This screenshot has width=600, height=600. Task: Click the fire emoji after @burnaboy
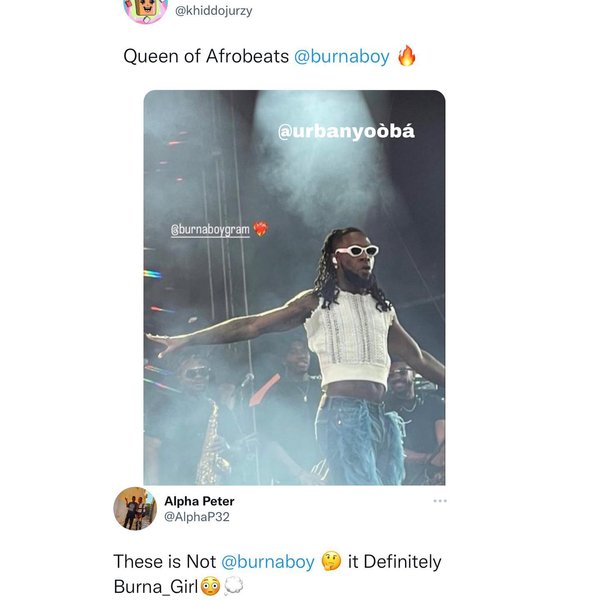pyautogui.click(x=406, y=56)
